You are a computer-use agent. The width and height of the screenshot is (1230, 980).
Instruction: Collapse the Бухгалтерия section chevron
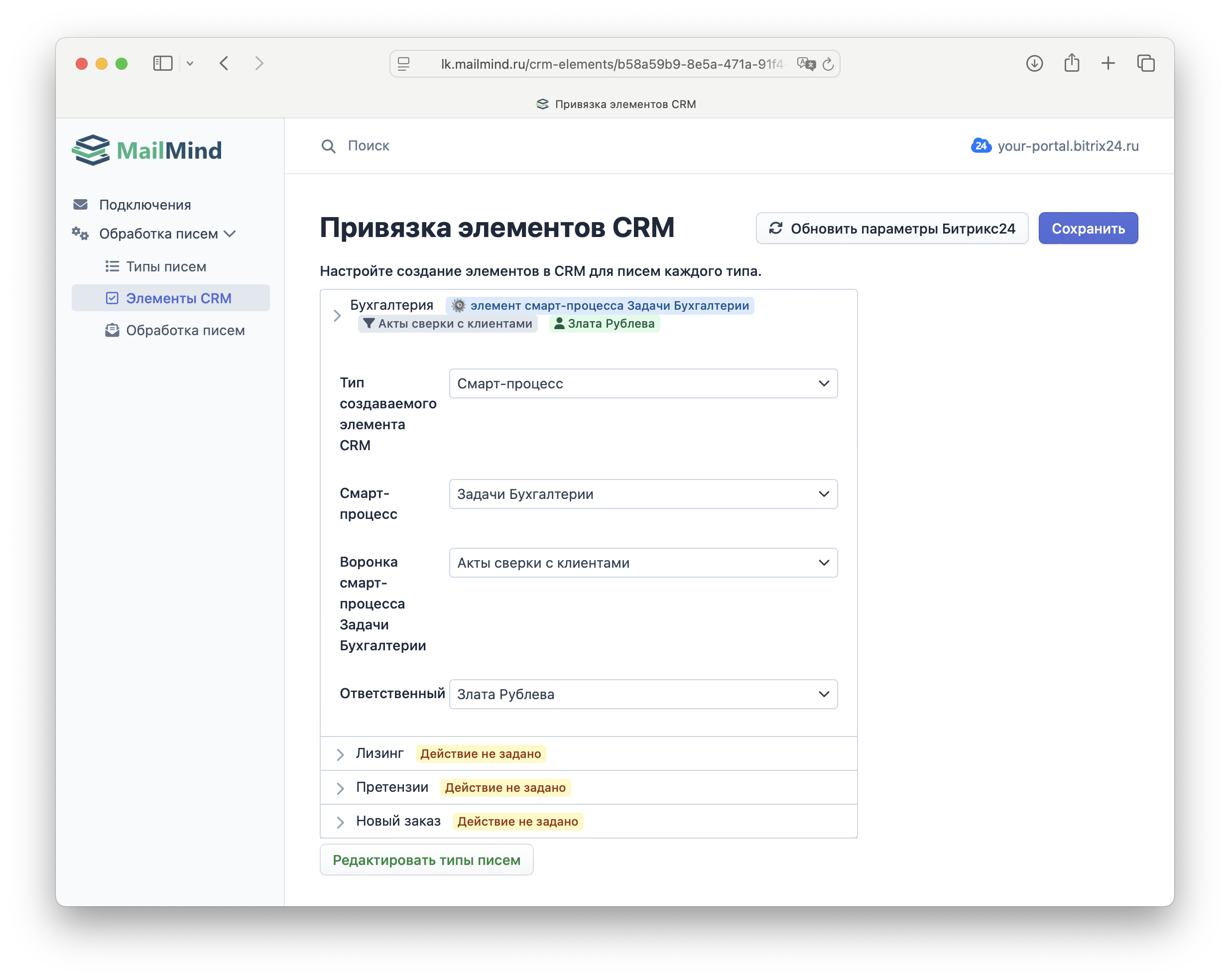click(337, 315)
